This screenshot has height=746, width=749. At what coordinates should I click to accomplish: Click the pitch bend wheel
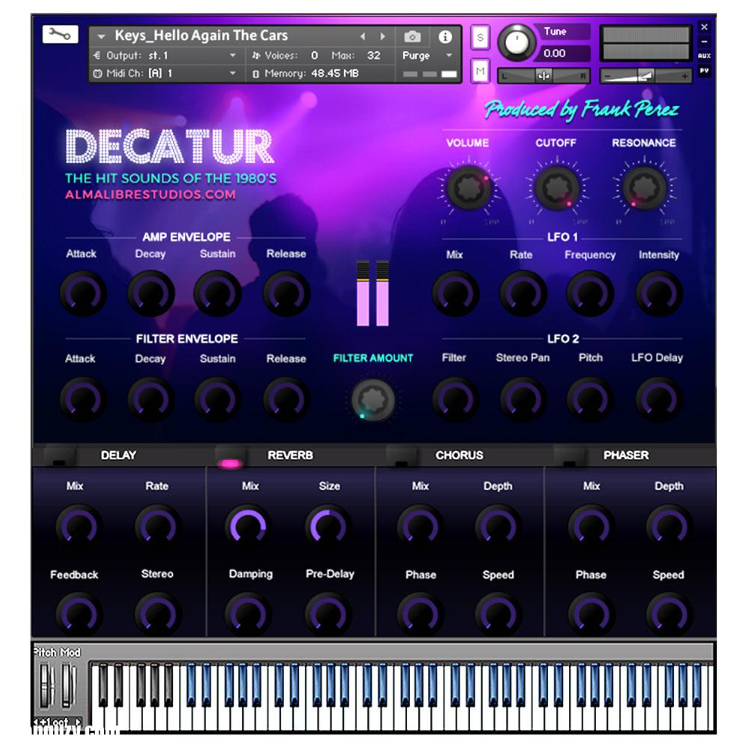[47, 686]
